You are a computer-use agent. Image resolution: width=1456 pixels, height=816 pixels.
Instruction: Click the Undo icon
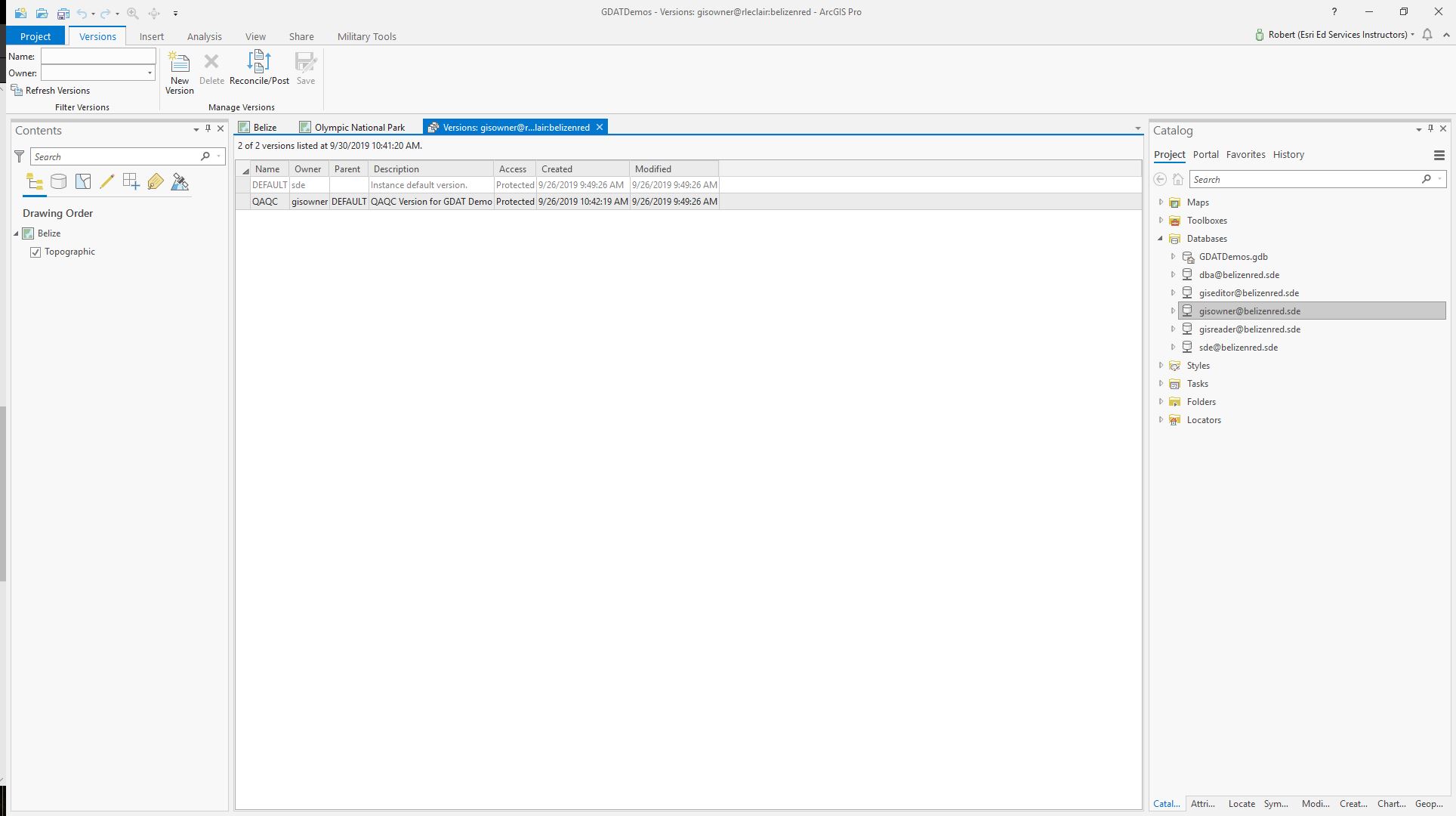(x=82, y=13)
